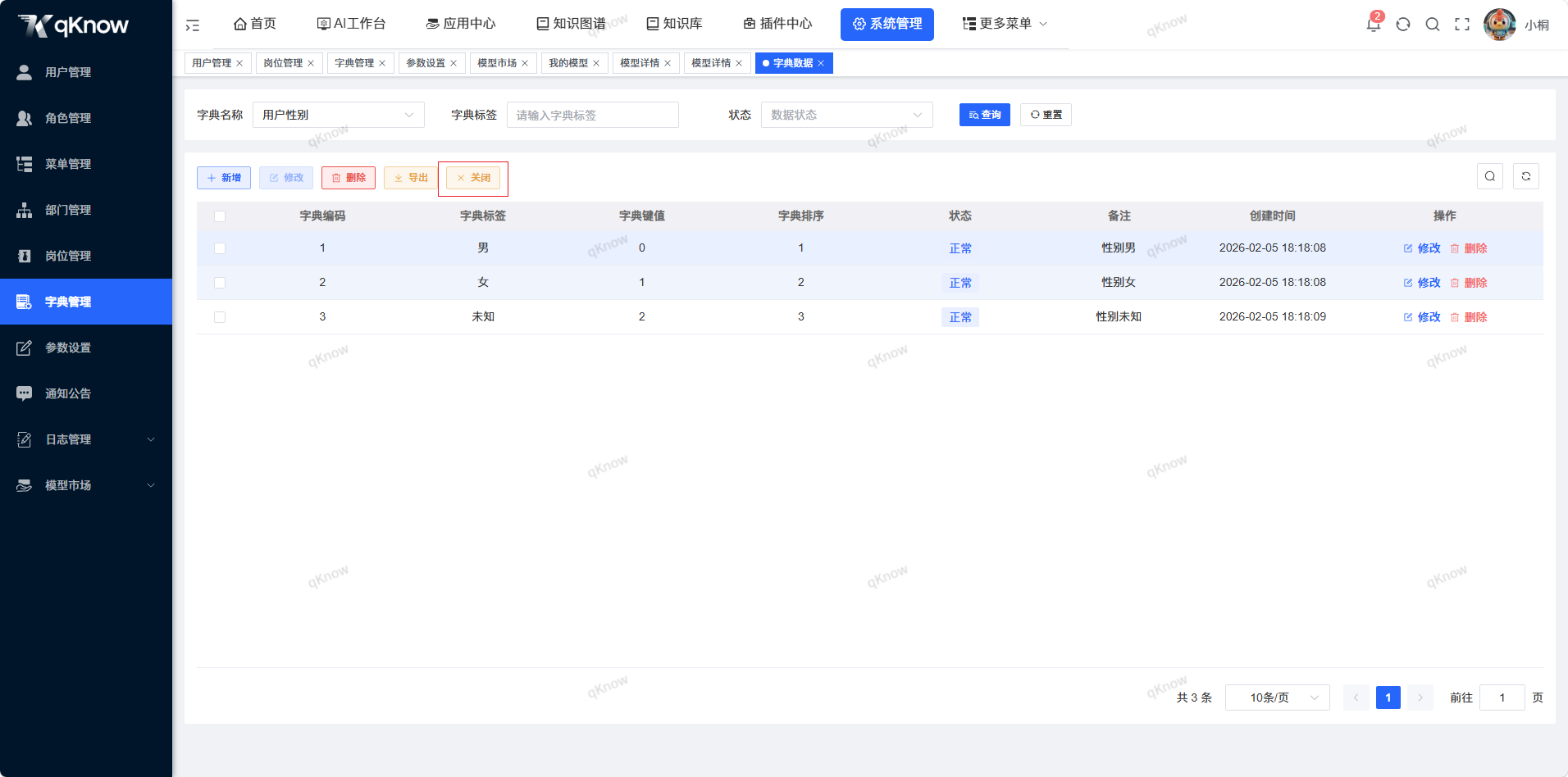
Task: Close the 模型市场 tab with its x
Action: [x=525, y=63]
